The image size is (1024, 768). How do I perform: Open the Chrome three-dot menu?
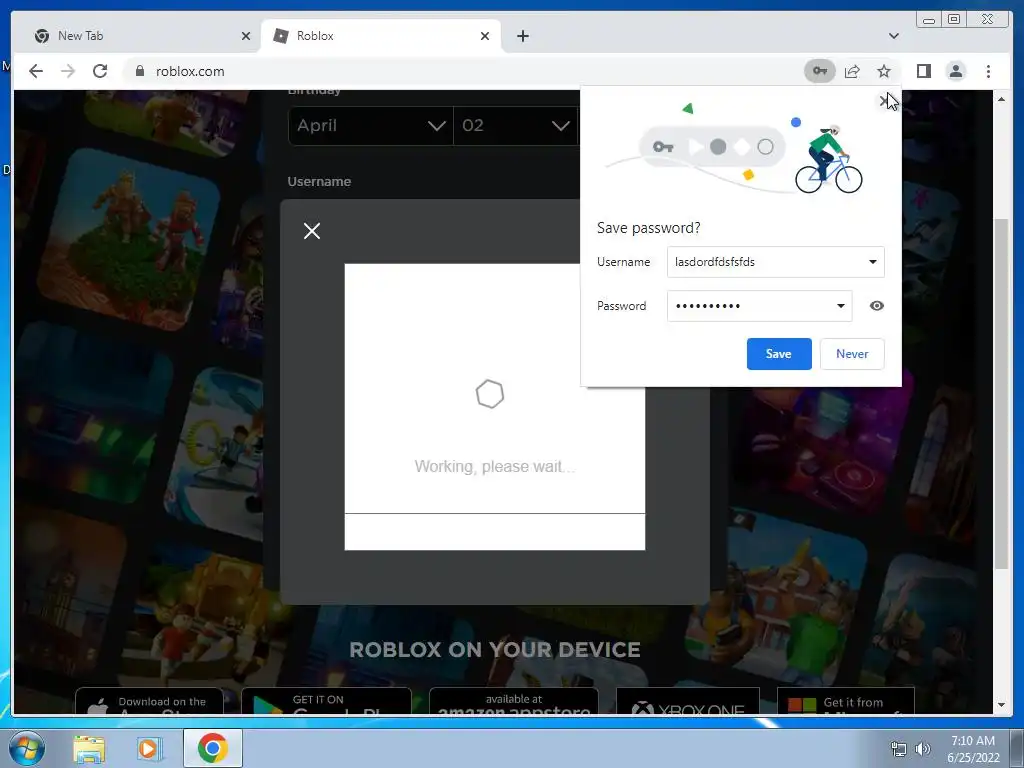(988, 71)
